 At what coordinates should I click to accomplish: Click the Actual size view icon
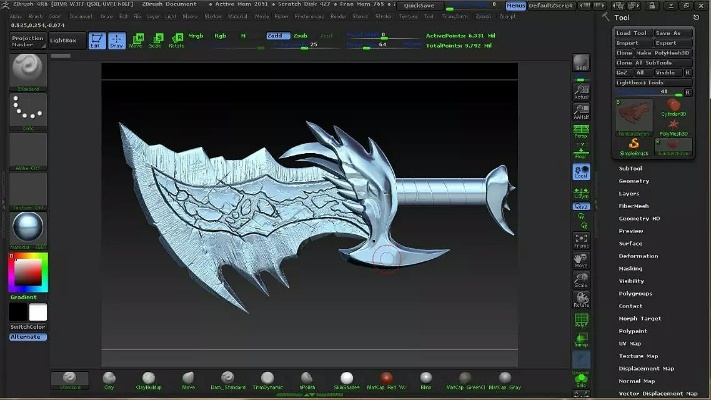click(x=581, y=93)
